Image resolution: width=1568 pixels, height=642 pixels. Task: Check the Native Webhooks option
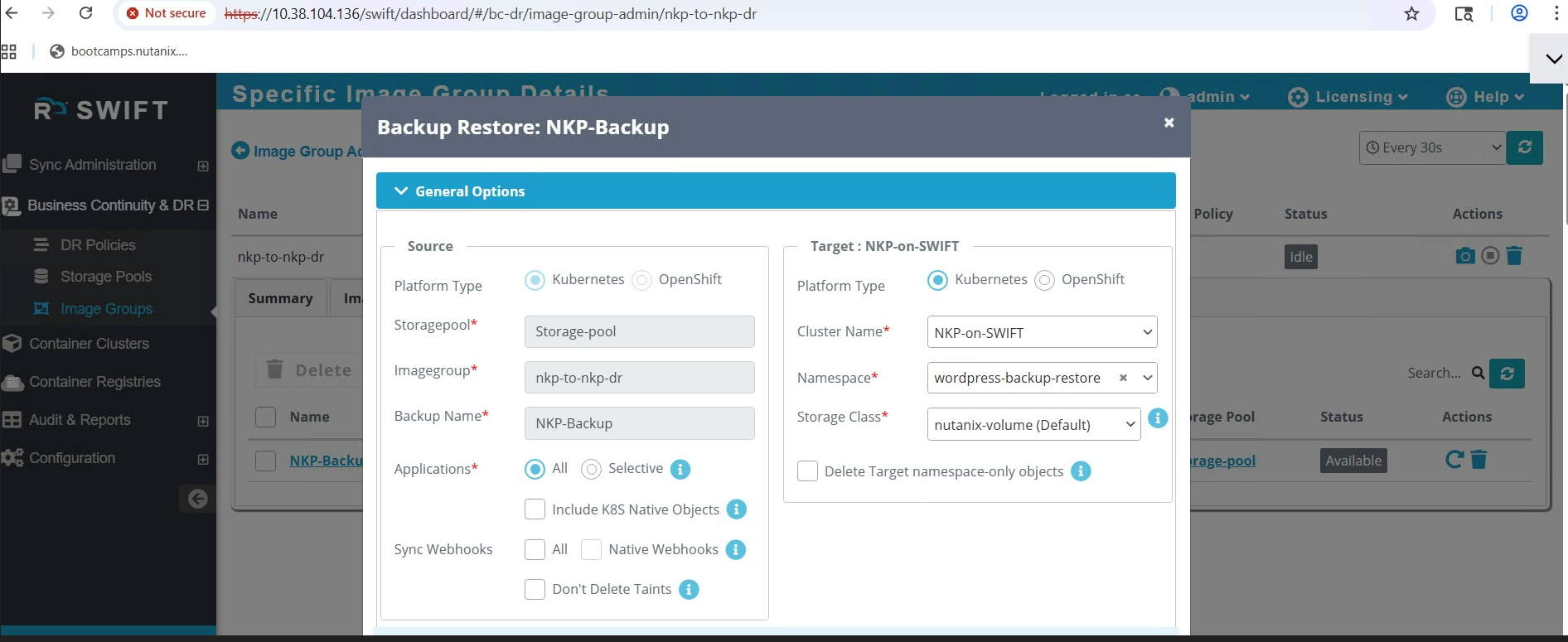point(591,549)
